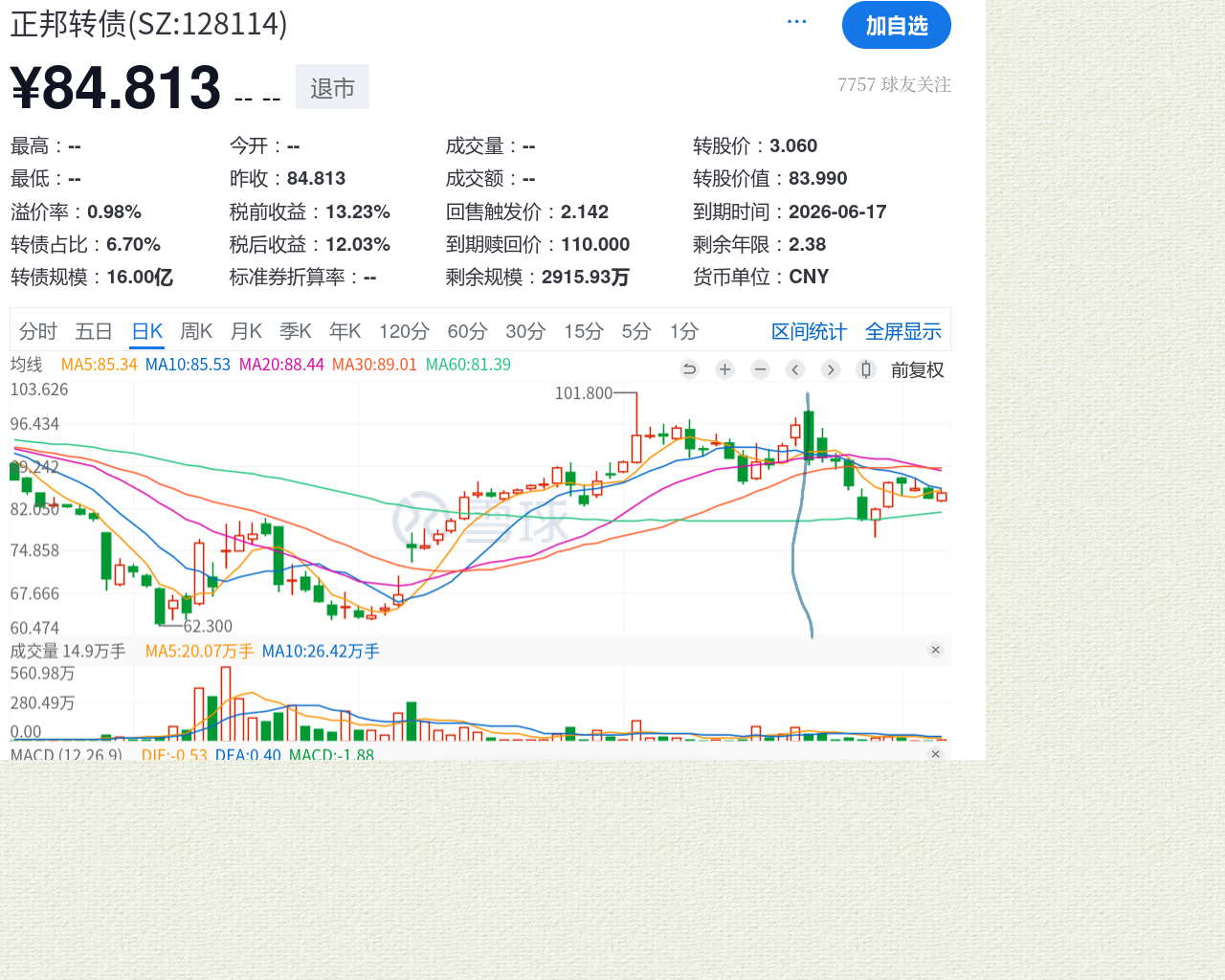Close the MACD indicator panel
Image resolution: width=1225 pixels, height=980 pixels.
click(935, 754)
